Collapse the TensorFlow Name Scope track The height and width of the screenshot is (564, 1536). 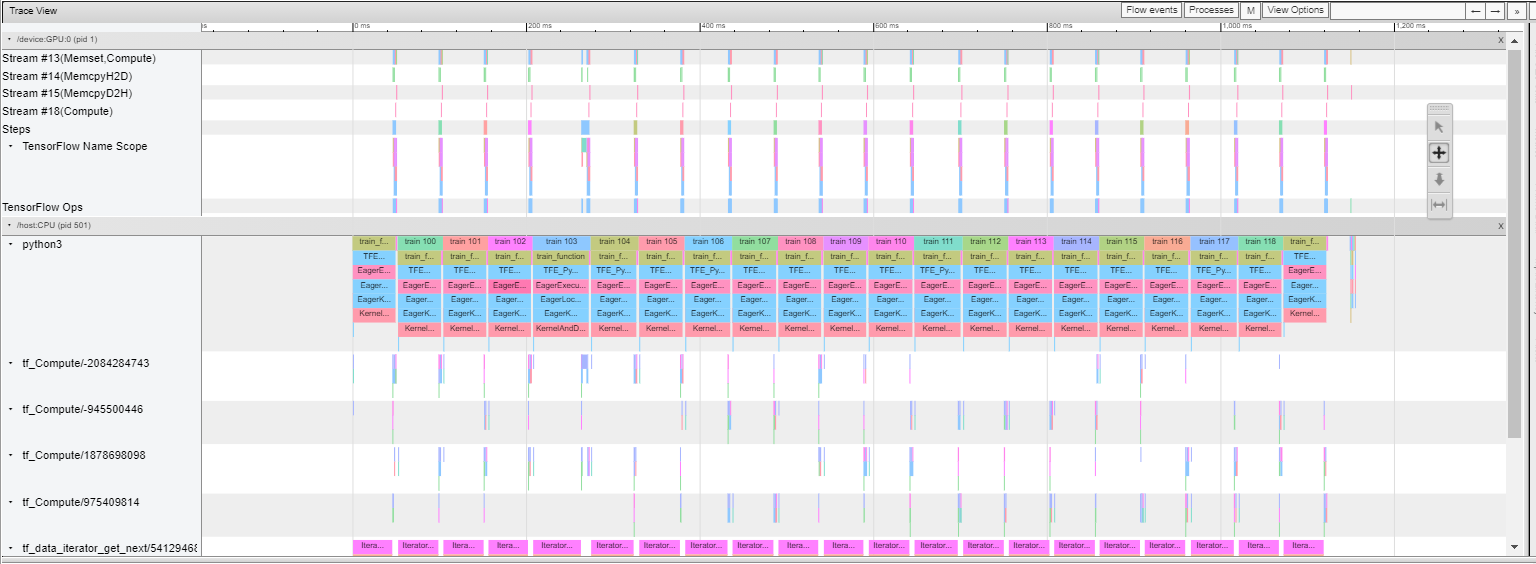coord(11,146)
